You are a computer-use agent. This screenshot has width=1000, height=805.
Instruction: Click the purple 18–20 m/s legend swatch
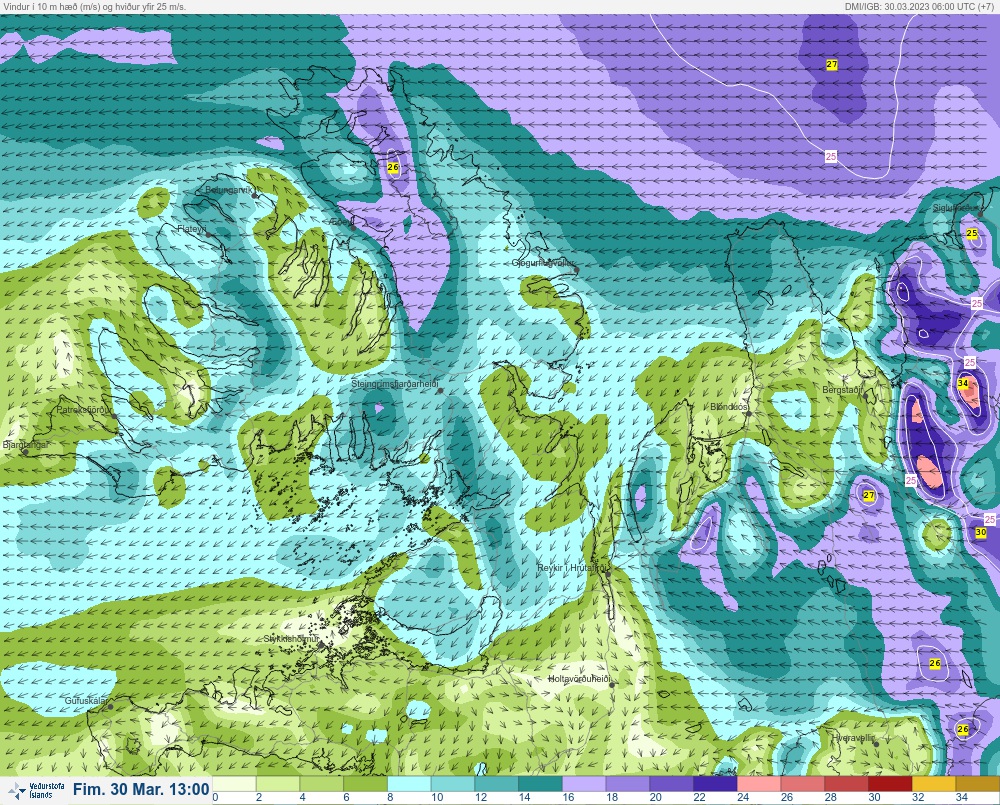tap(628, 784)
